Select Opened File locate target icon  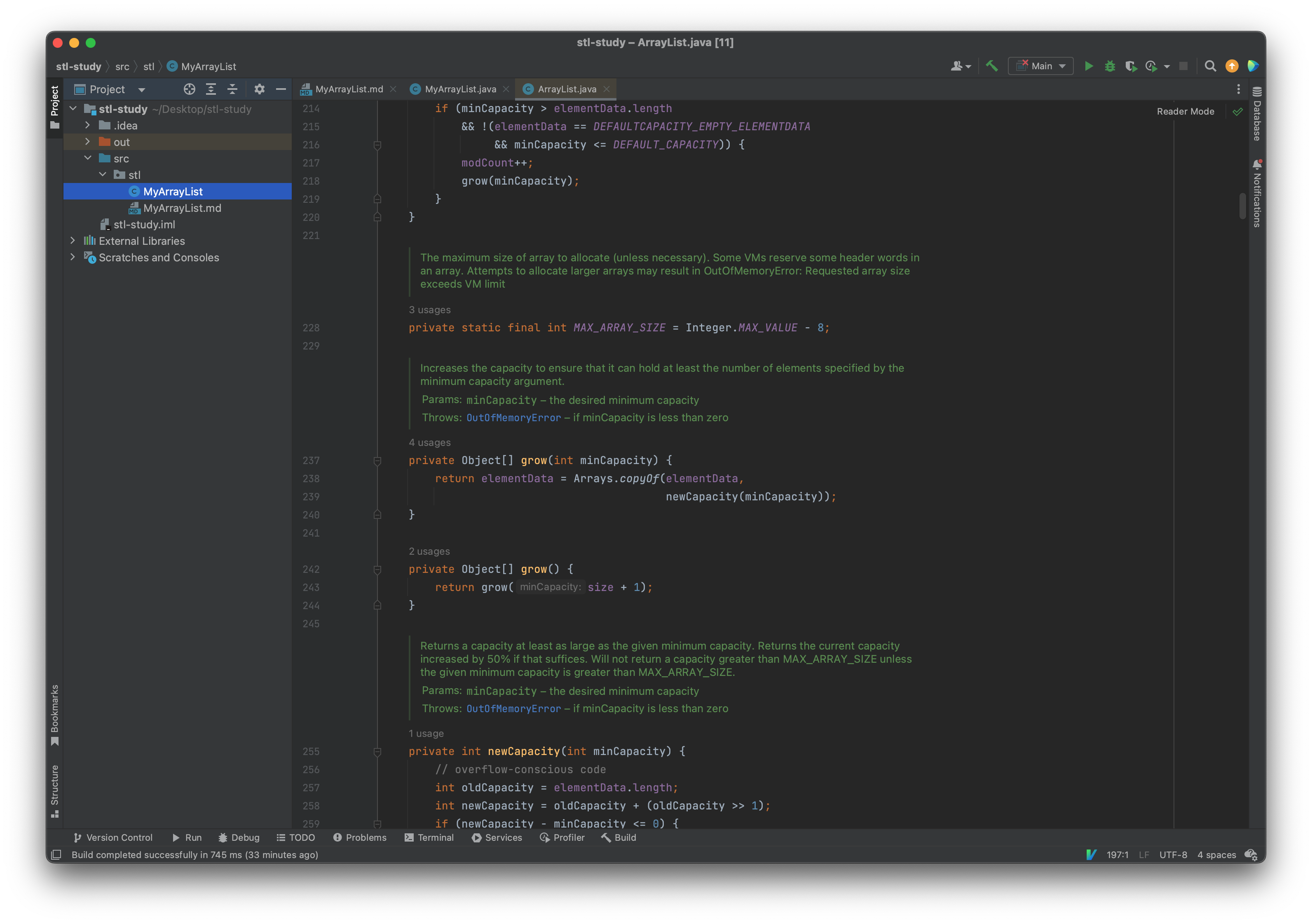(x=189, y=89)
